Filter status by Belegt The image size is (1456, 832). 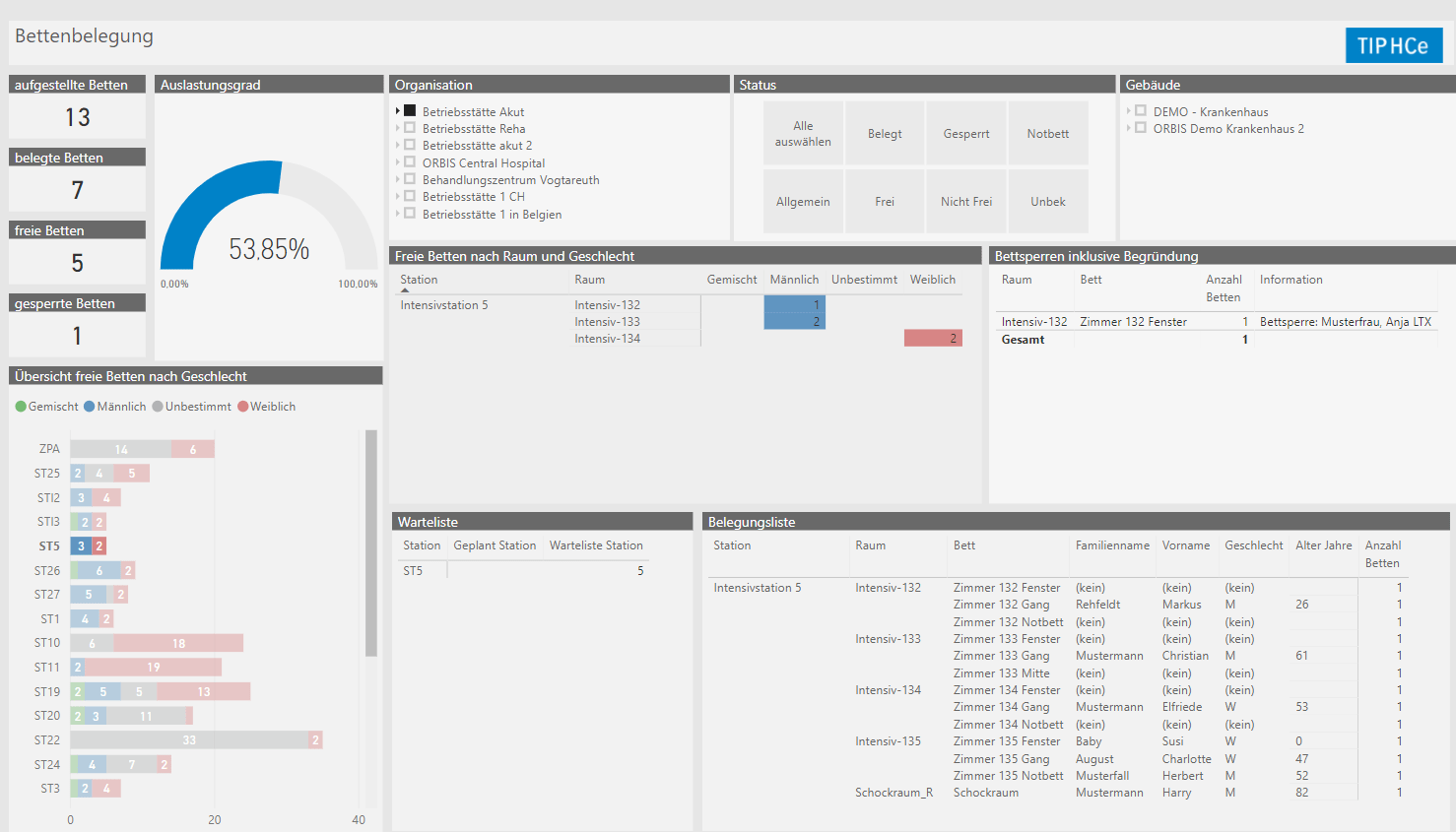885,133
